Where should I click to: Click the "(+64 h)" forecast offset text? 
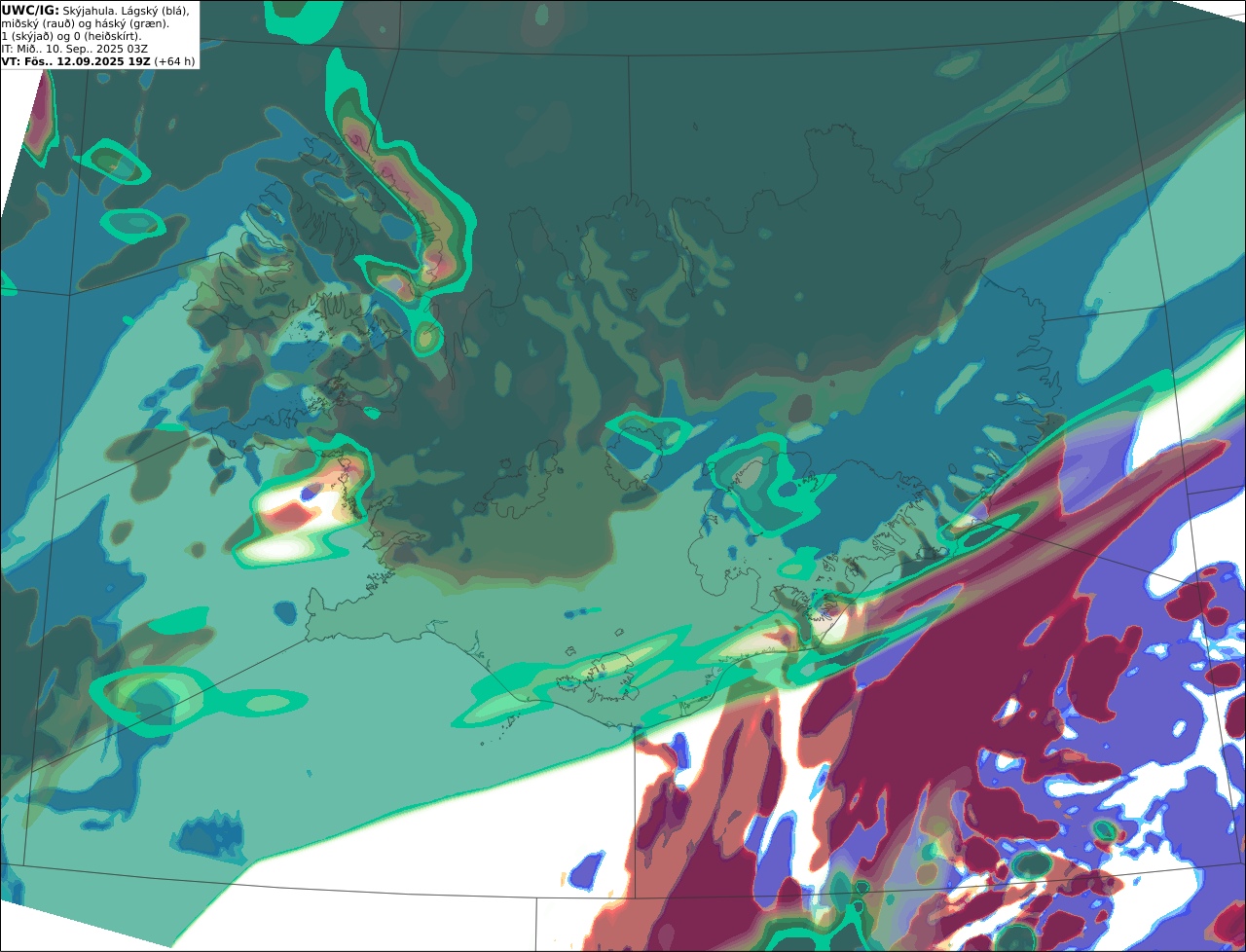click(x=174, y=61)
